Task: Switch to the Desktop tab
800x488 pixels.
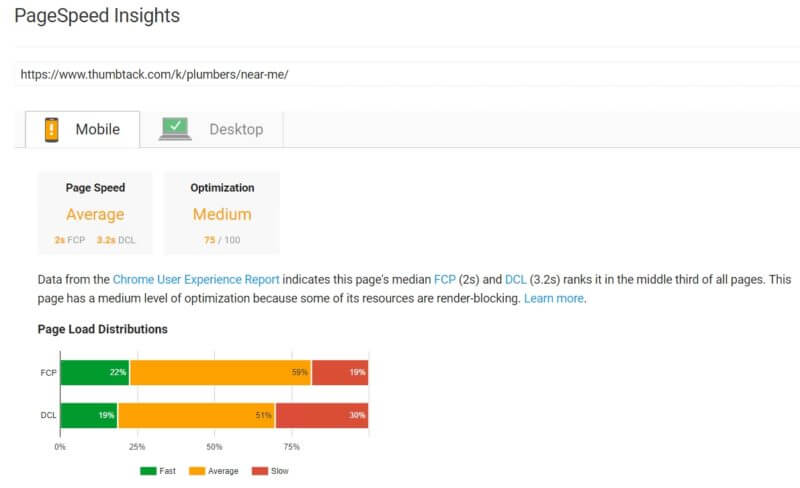Action: tap(211, 130)
